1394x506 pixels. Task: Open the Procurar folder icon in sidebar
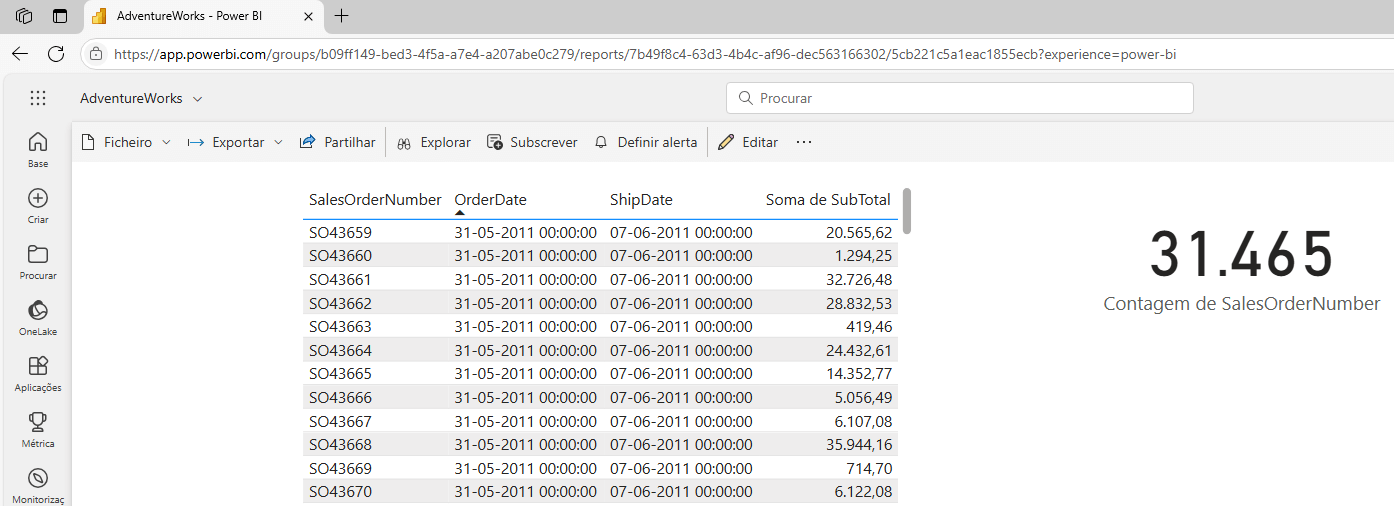[x=38, y=254]
